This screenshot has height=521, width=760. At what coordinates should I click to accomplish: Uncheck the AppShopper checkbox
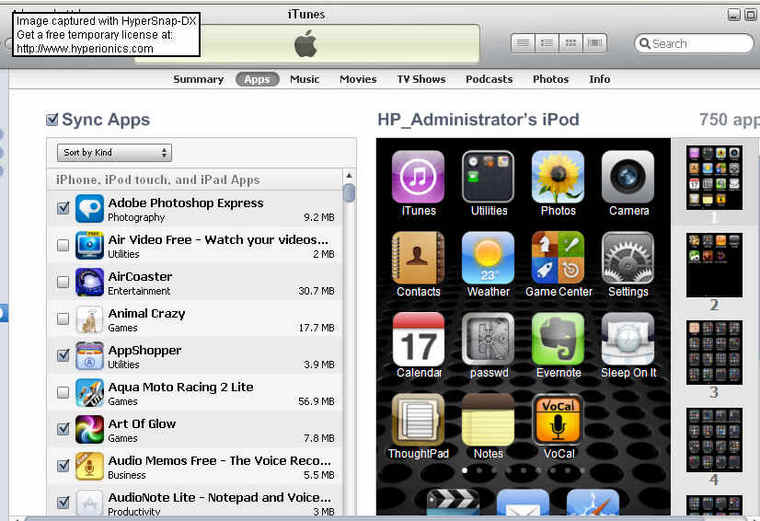[x=63, y=355]
